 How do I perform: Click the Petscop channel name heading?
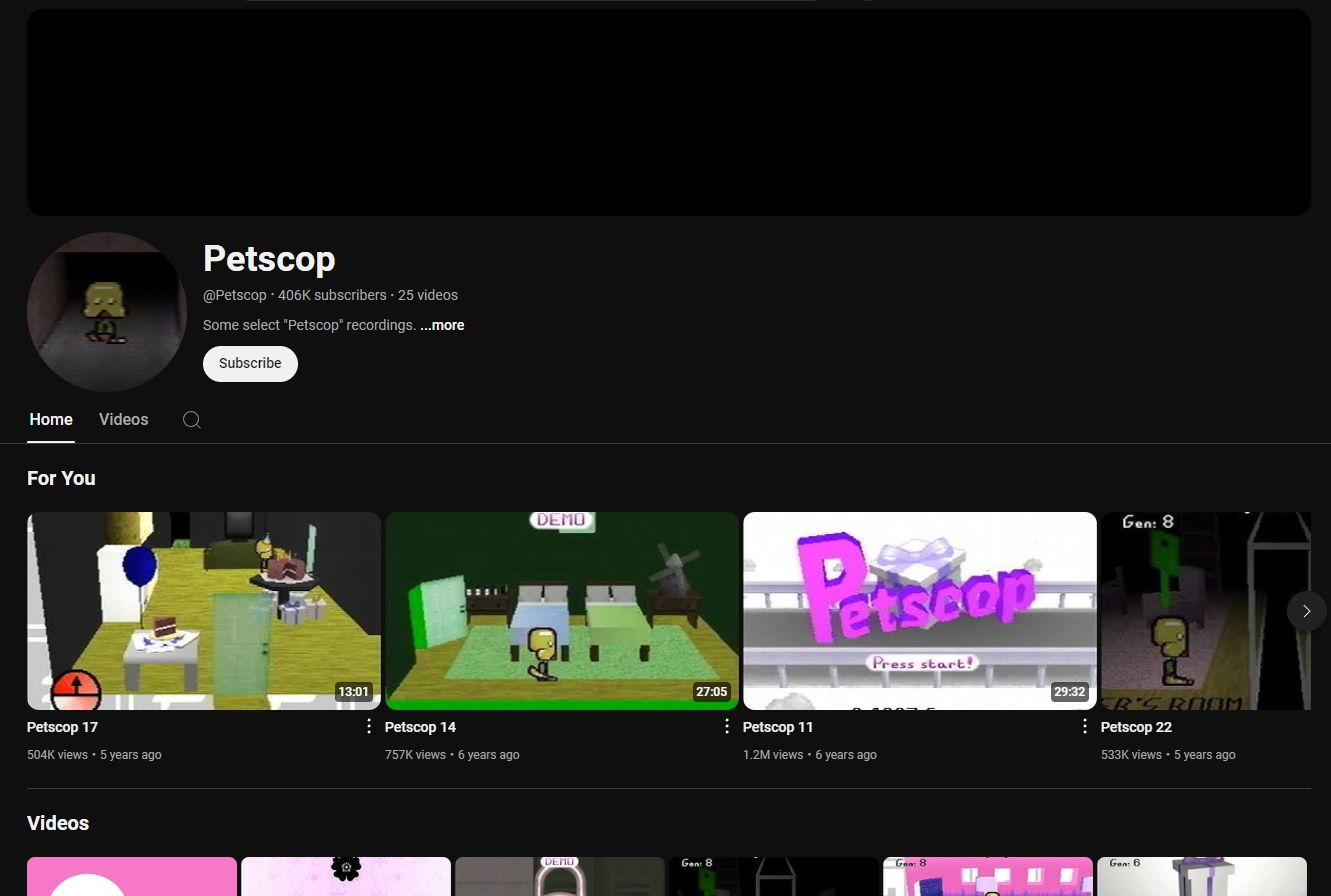pos(269,259)
